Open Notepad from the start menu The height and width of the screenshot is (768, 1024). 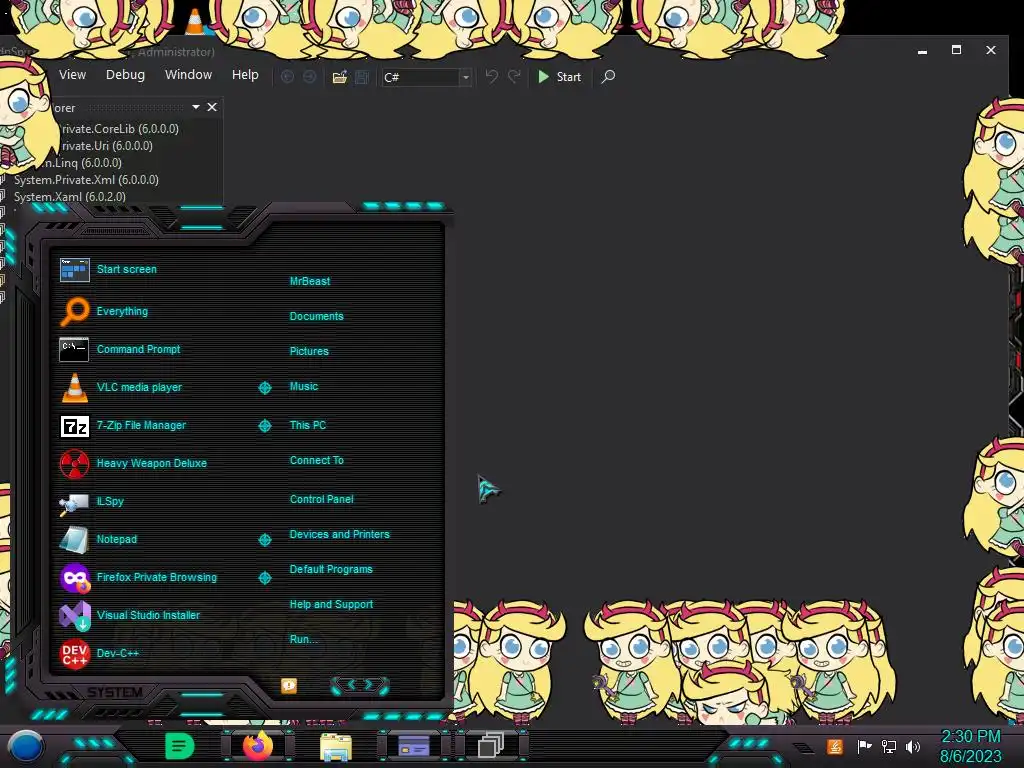[116, 539]
